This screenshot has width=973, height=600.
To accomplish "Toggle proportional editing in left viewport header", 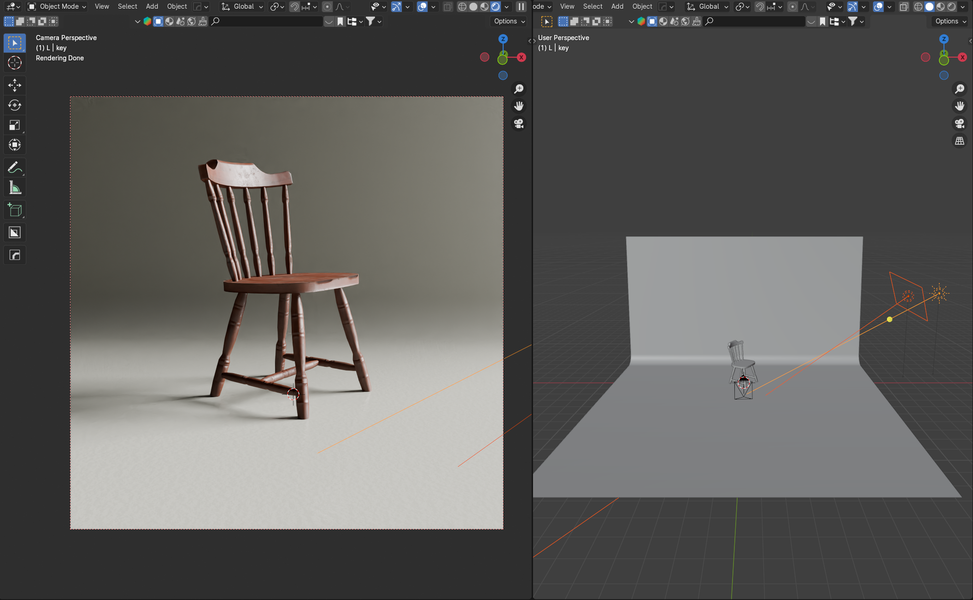I will (x=327, y=6).
